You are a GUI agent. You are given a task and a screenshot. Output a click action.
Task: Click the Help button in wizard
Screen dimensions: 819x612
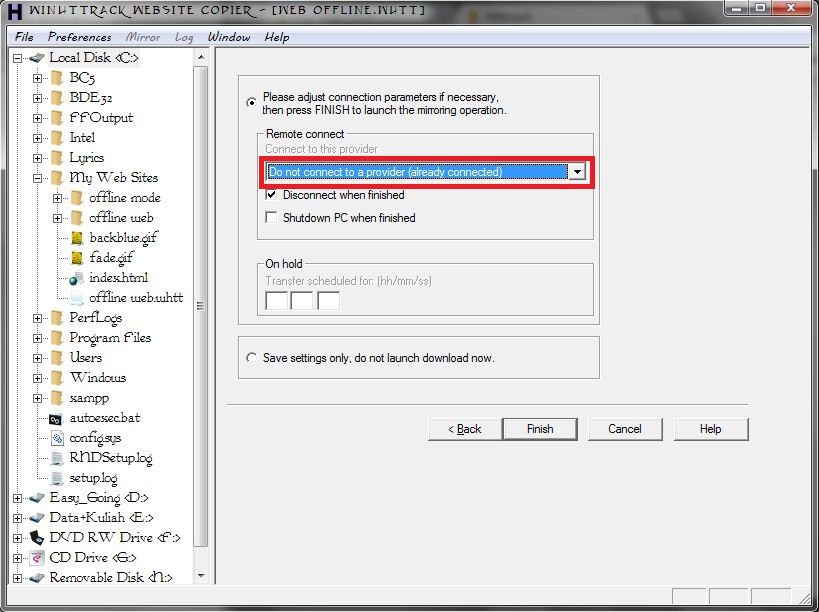710,429
